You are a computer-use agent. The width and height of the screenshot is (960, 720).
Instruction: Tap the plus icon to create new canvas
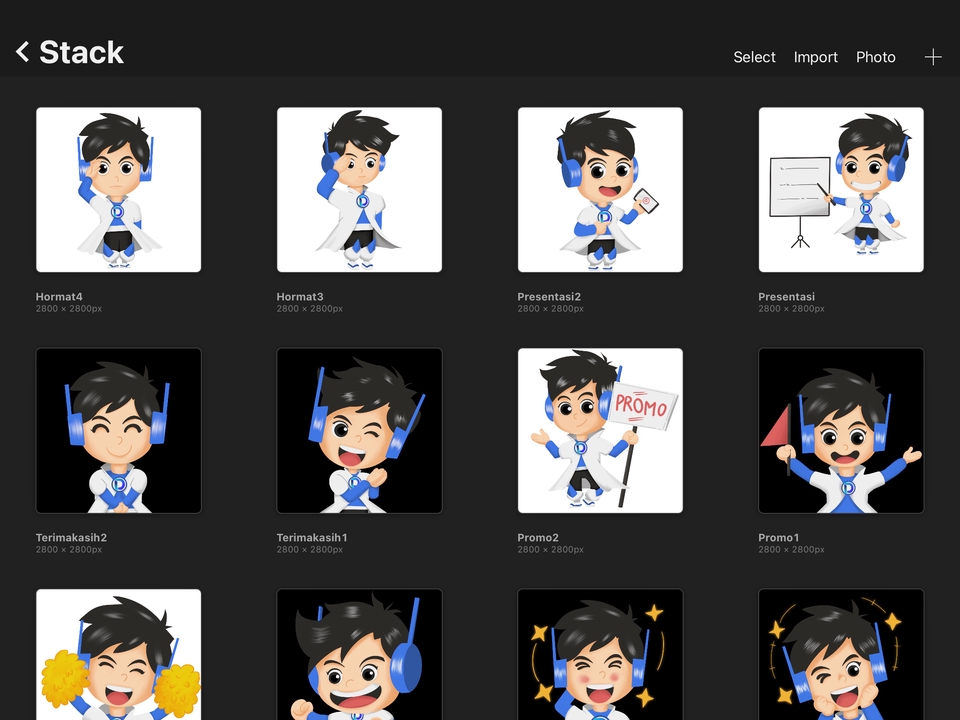[x=933, y=57]
